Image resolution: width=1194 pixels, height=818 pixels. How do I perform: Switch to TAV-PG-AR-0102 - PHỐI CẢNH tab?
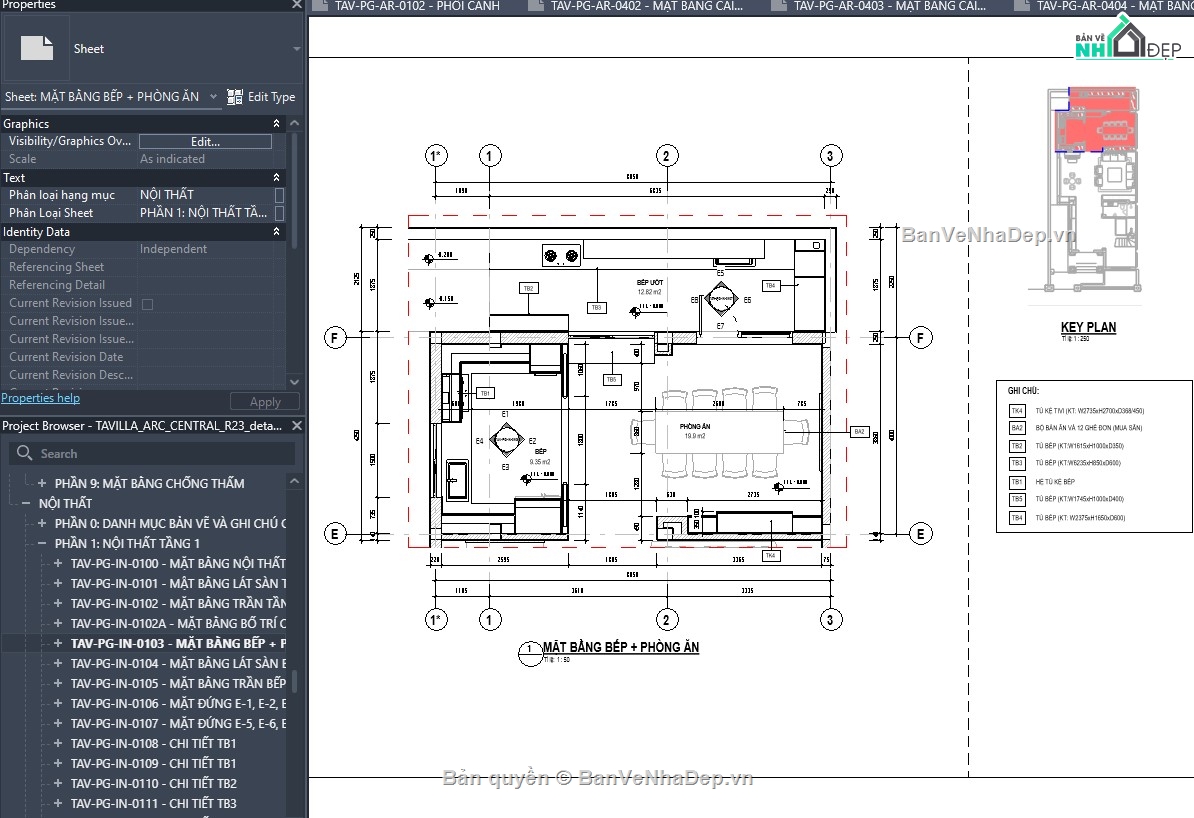[417, 6]
